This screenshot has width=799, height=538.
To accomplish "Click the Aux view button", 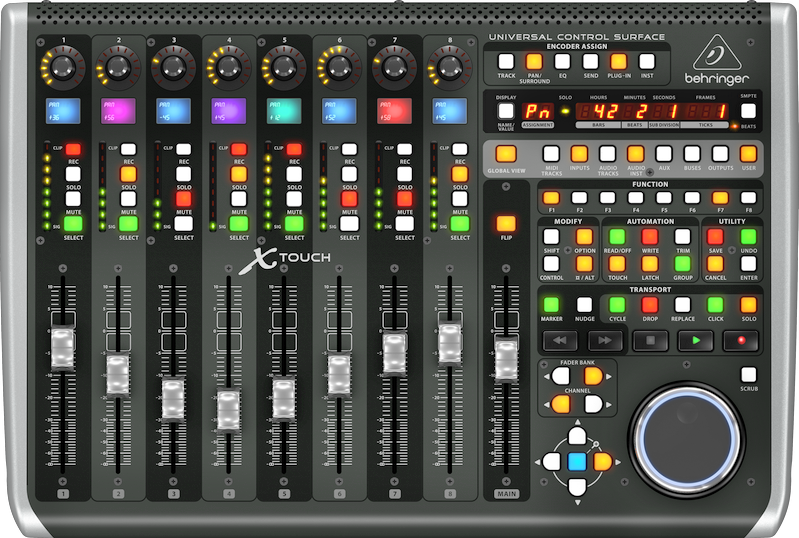I will tap(664, 154).
